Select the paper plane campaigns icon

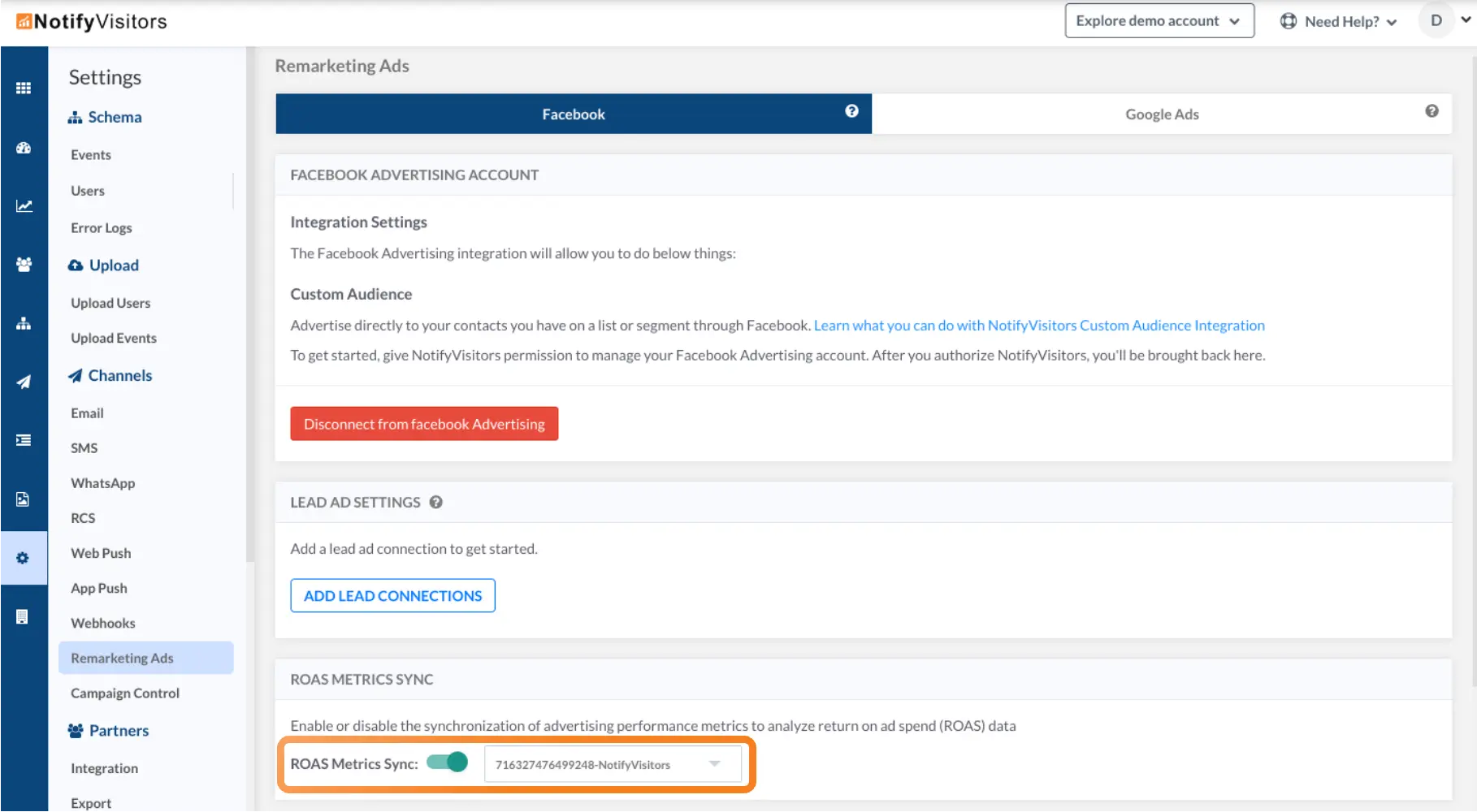24,382
